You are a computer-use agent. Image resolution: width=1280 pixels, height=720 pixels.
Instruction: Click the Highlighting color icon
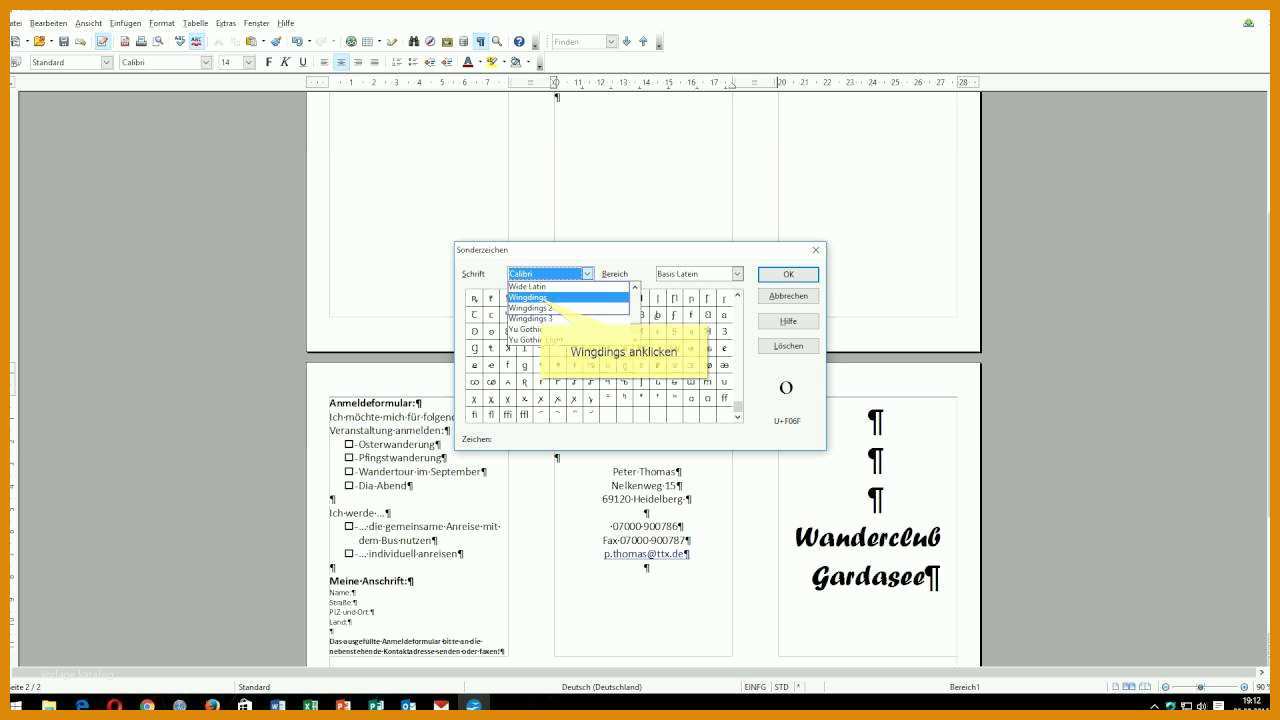coord(491,62)
